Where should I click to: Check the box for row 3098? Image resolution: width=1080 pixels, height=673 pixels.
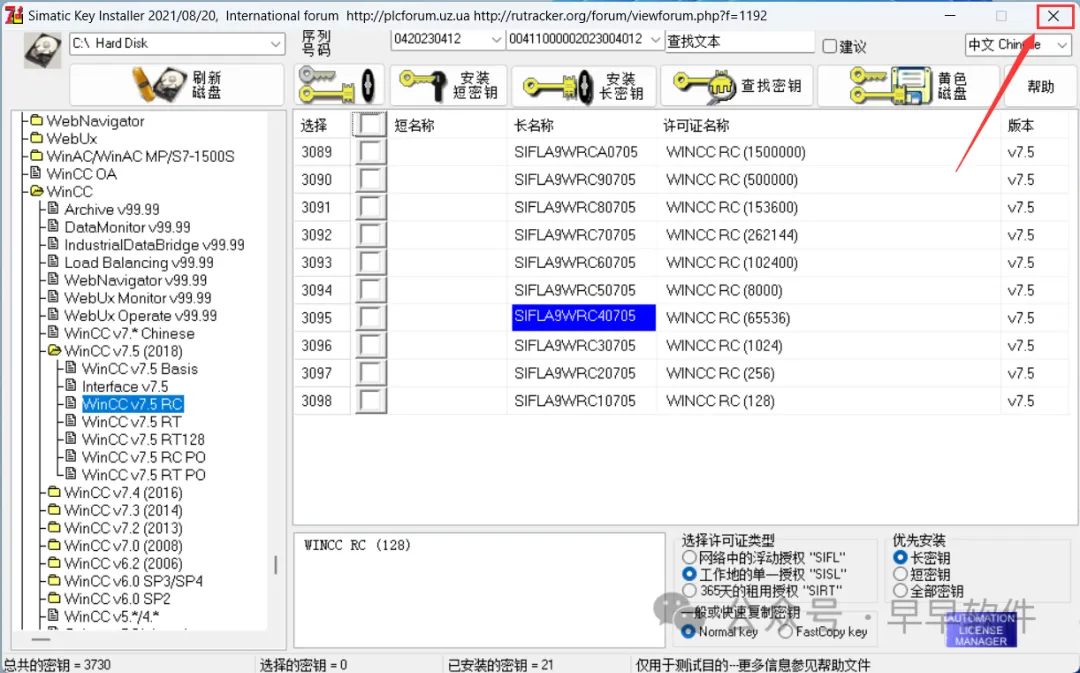coord(370,401)
